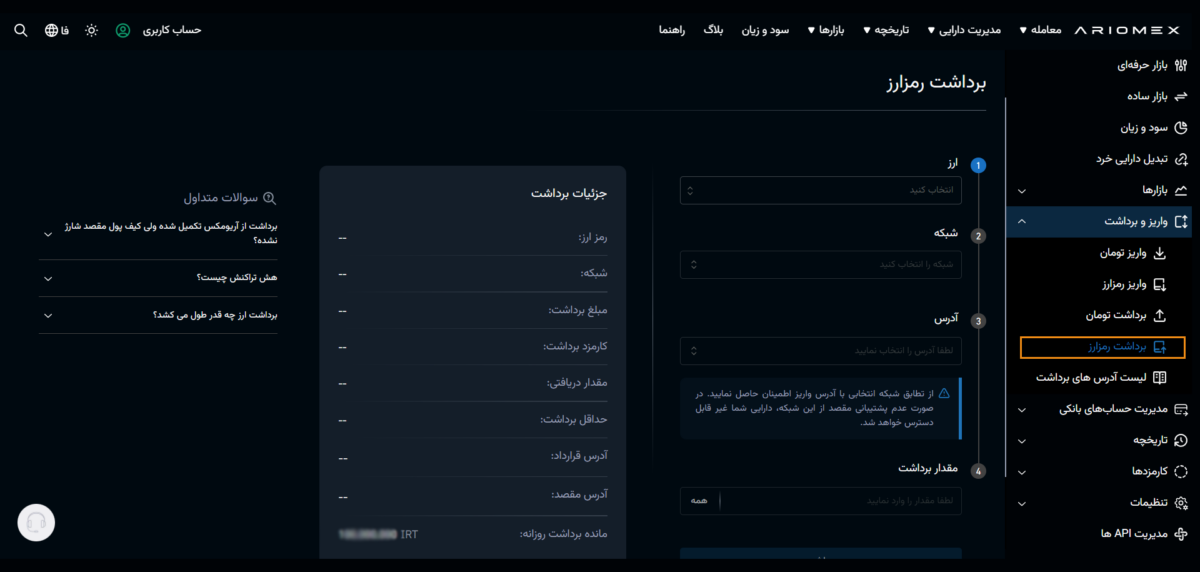Open the آدرس address selection dropdown
This screenshot has width=1200, height=572.
coord(820,351)
